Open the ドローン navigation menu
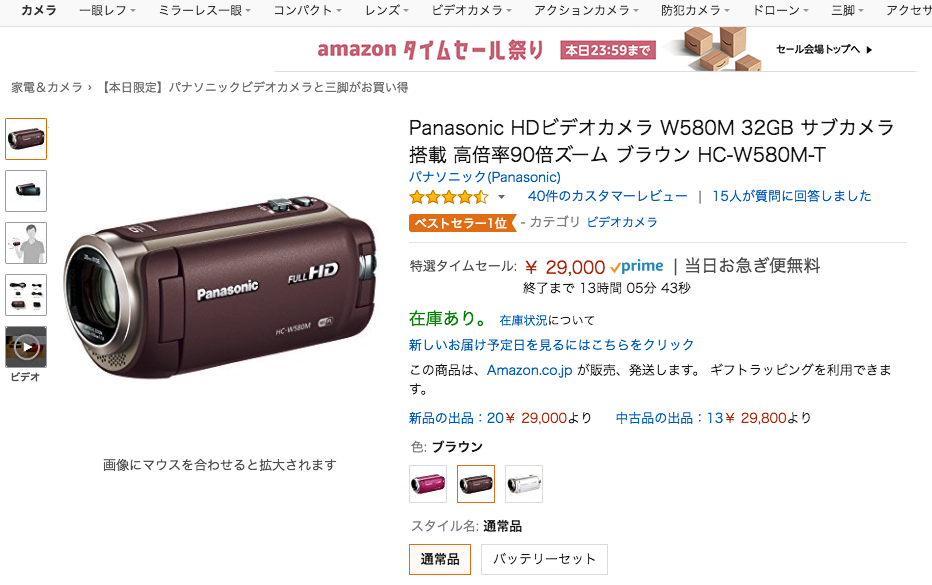 pyautogui.click(x=780, y=11)
